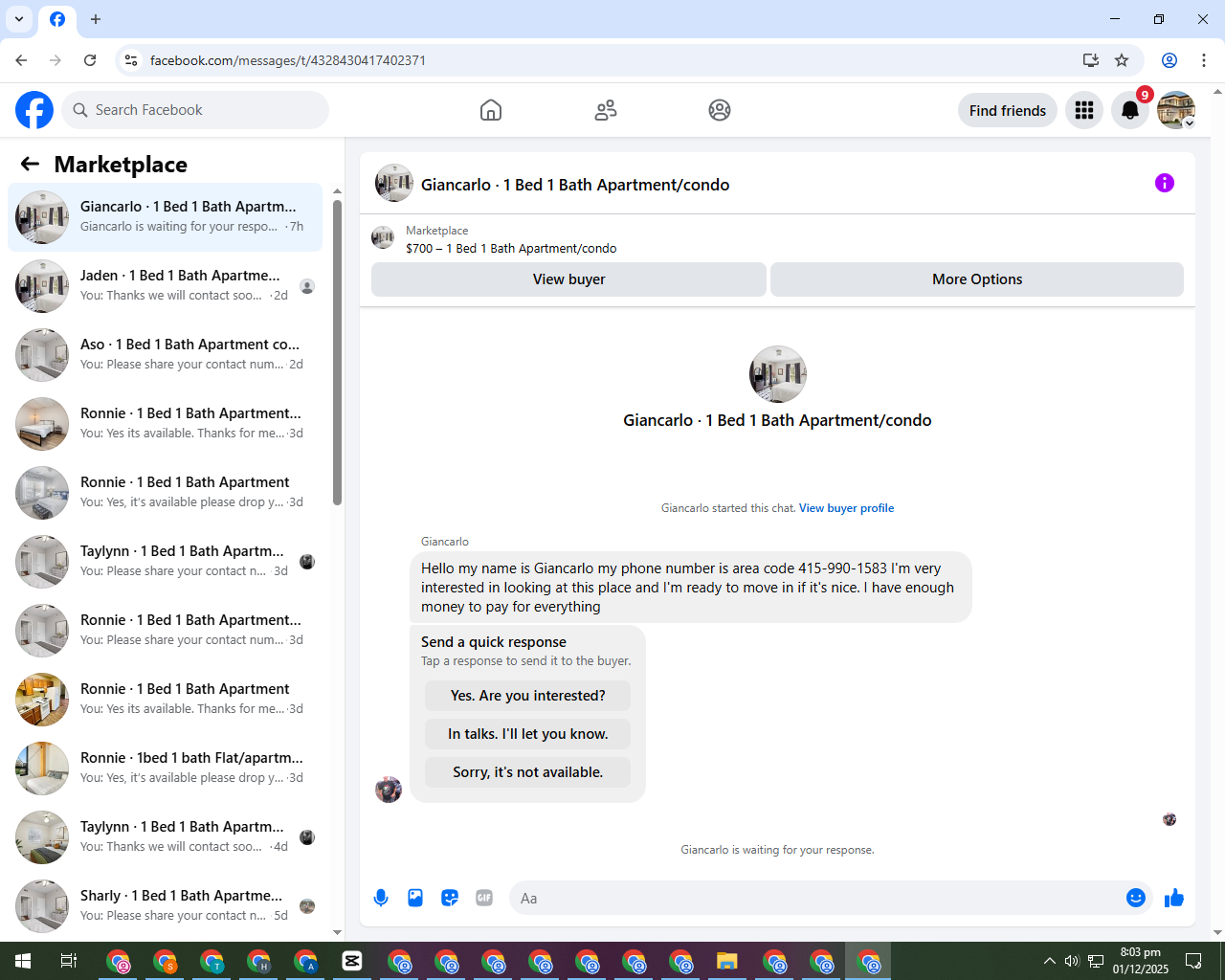Send quick reply 'Yes. Are you interested?'
Screen dimensions: 1225x980
coord(528,696)
